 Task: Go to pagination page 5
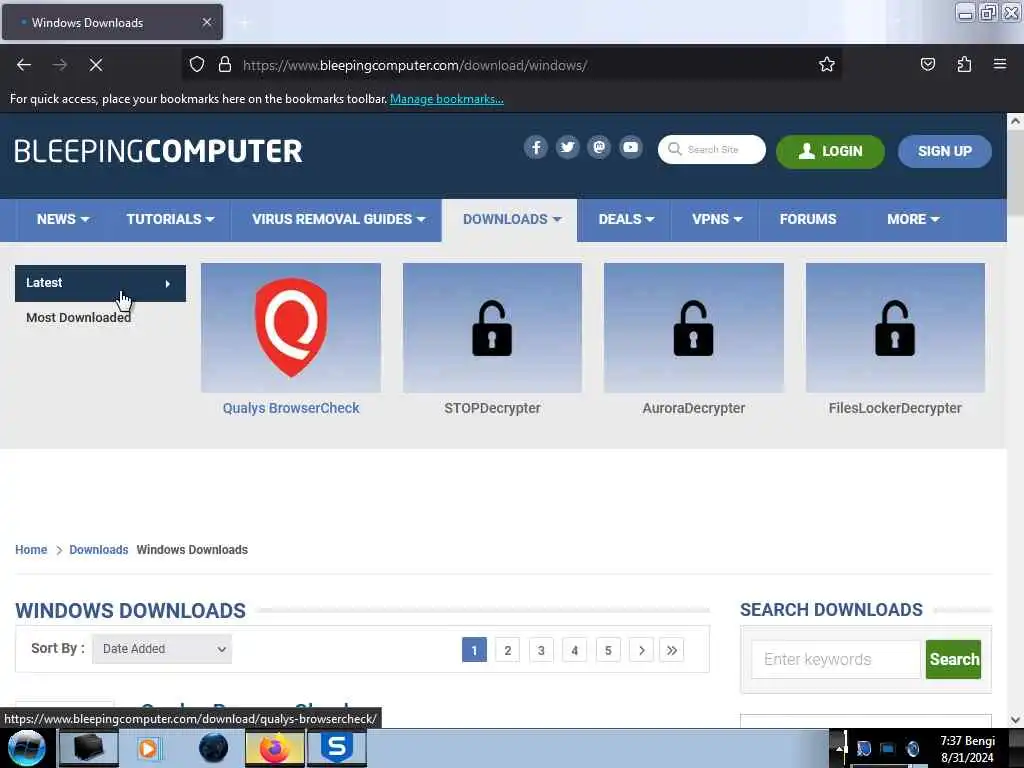[x=608, y=650]
